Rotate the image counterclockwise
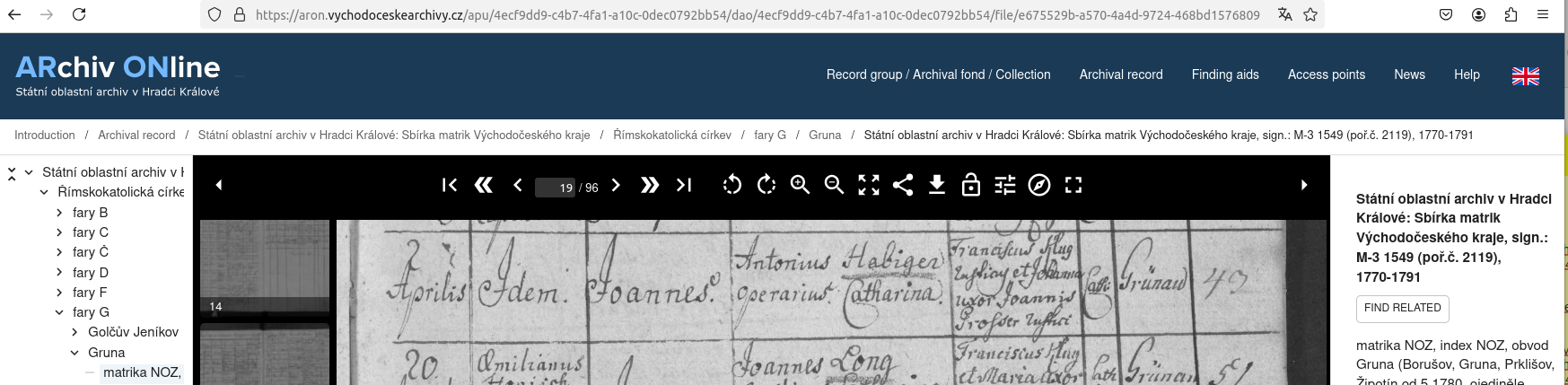This screenshot has width=1568, height=385. [x=732, y=185]
